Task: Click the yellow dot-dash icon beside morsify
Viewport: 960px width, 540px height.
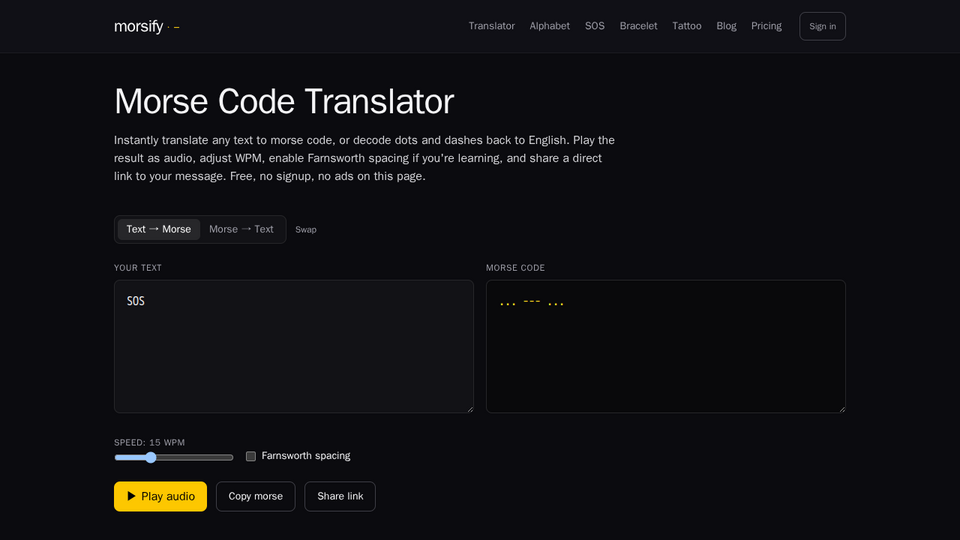Action: (173, 27)
